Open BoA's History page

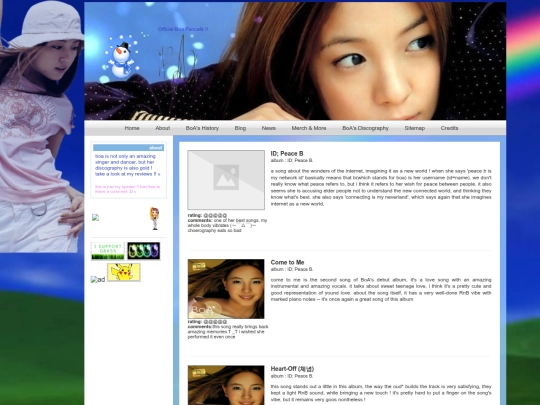click(202, 128)
